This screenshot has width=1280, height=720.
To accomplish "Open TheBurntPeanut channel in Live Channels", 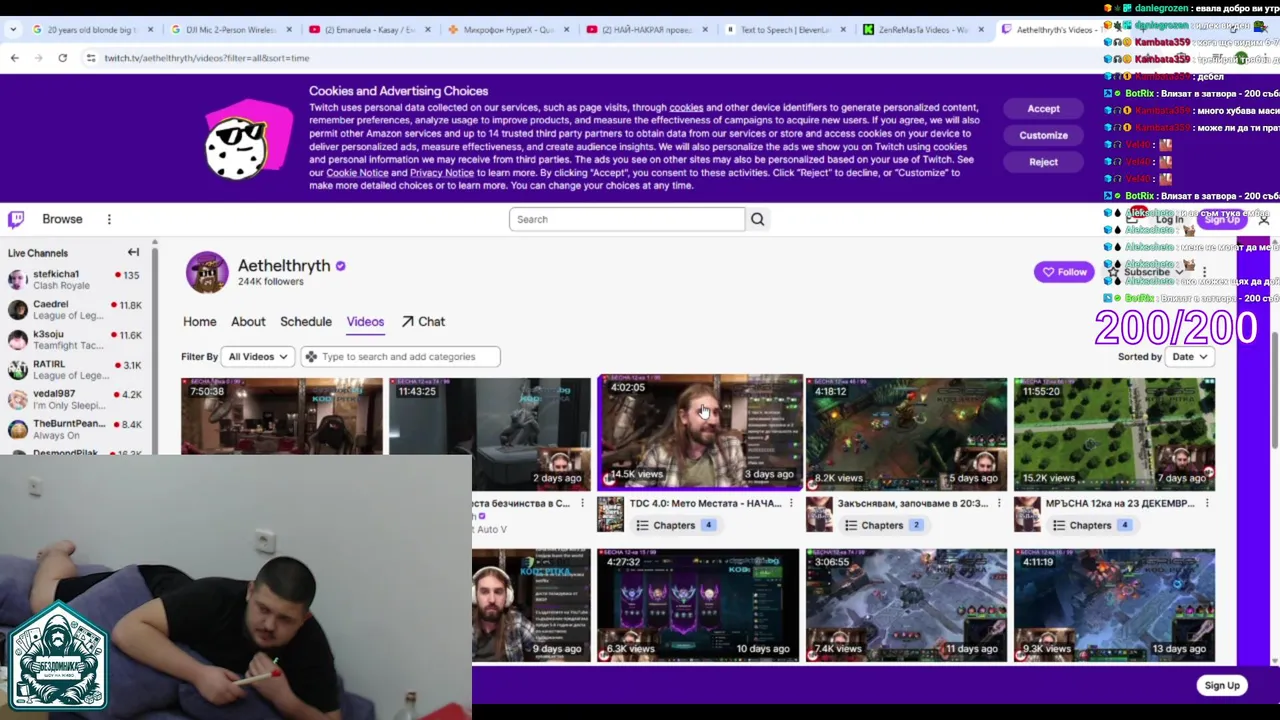I will point(76,430).
